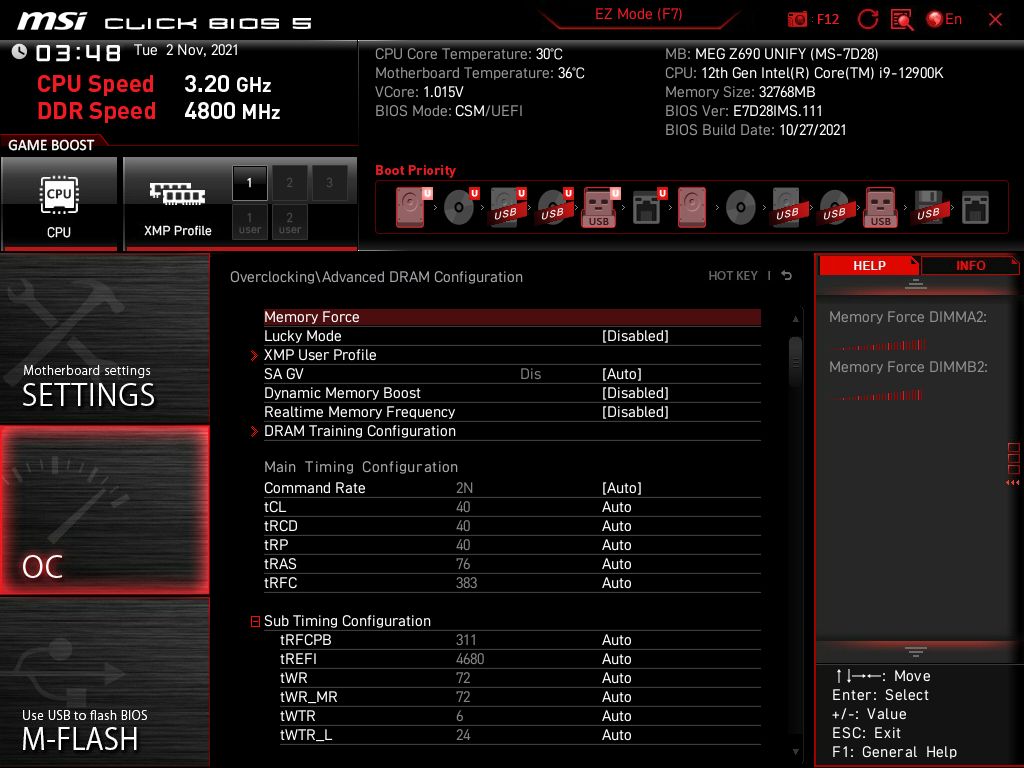Change Command Rate [Auto] setting
1024x768 pixels.
621,488
